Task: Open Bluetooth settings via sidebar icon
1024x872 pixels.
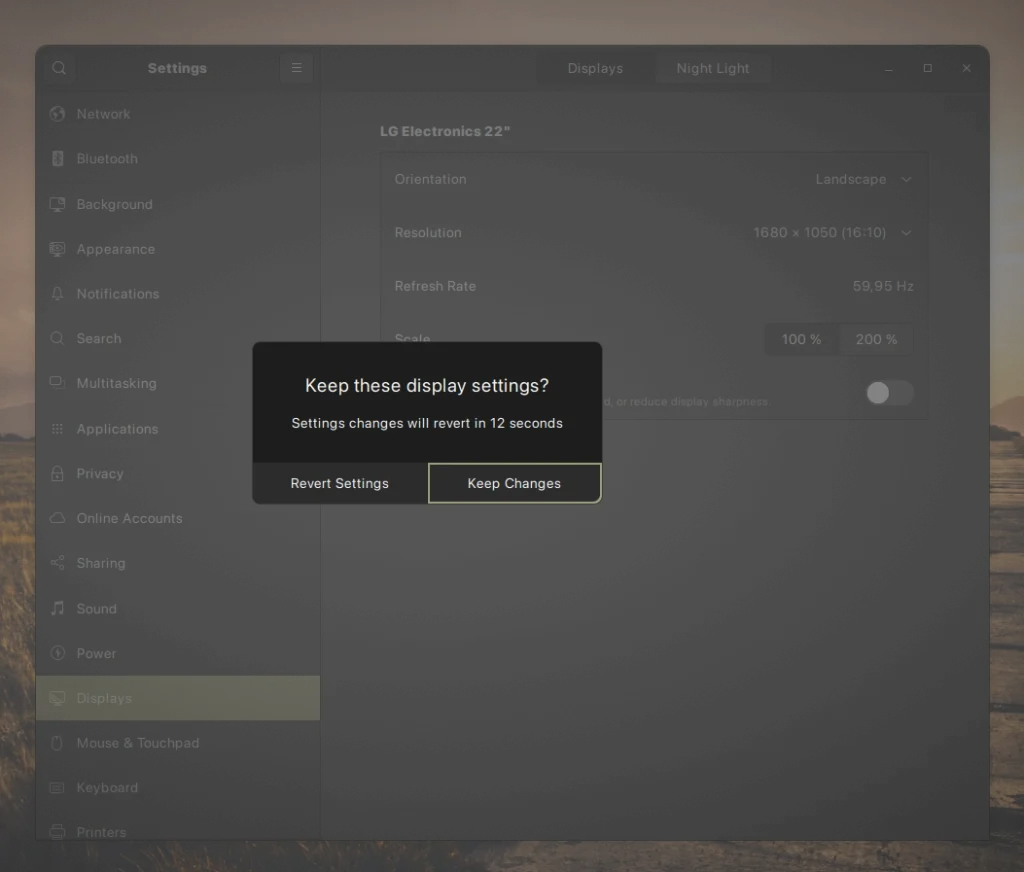Action: [x=57, y=158]
